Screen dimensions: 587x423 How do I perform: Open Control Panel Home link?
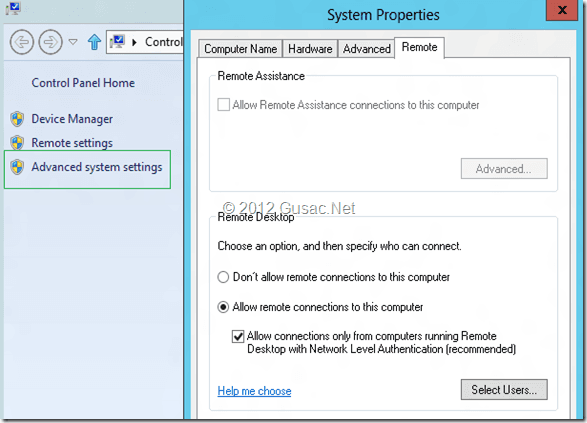point(83,83)
